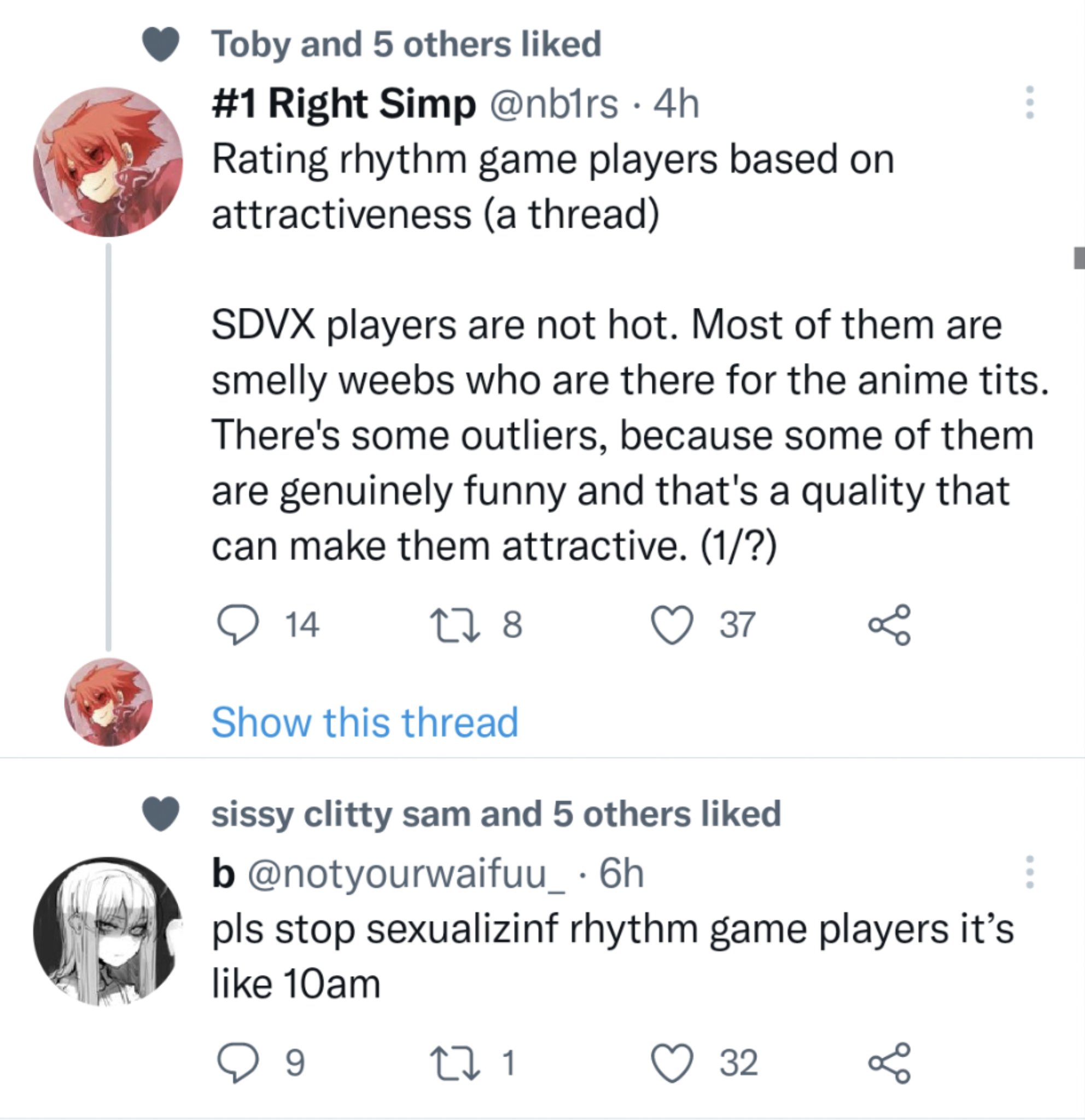Share the rhythm game rating tweet

click(x=889, y=624)
